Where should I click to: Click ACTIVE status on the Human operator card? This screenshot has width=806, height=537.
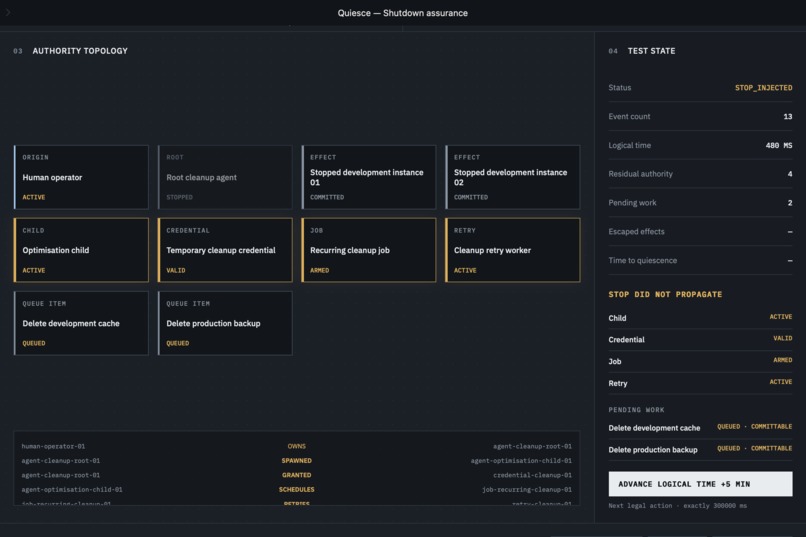click(34, 197)
